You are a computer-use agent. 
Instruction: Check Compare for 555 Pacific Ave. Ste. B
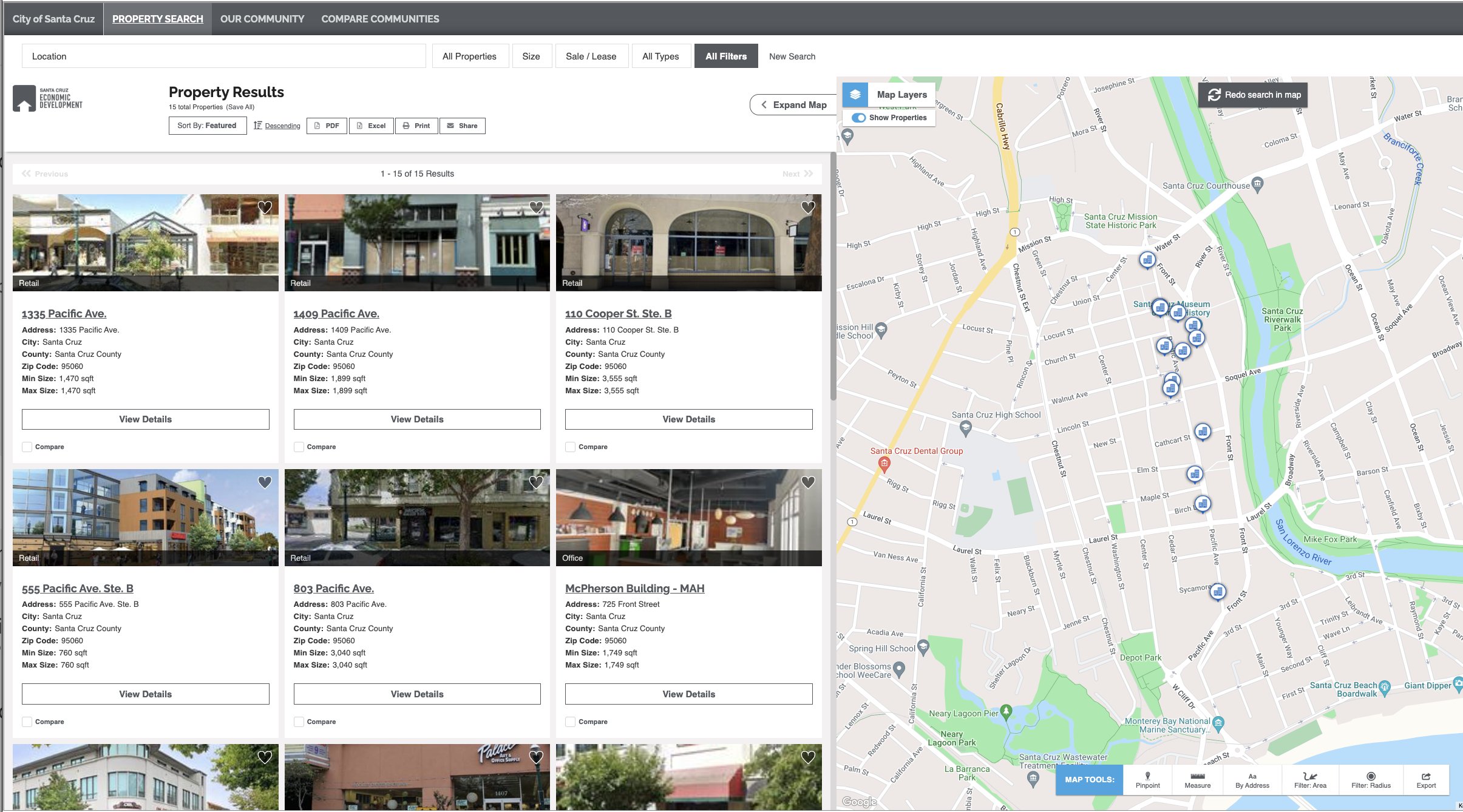click(x=27, y=722)
